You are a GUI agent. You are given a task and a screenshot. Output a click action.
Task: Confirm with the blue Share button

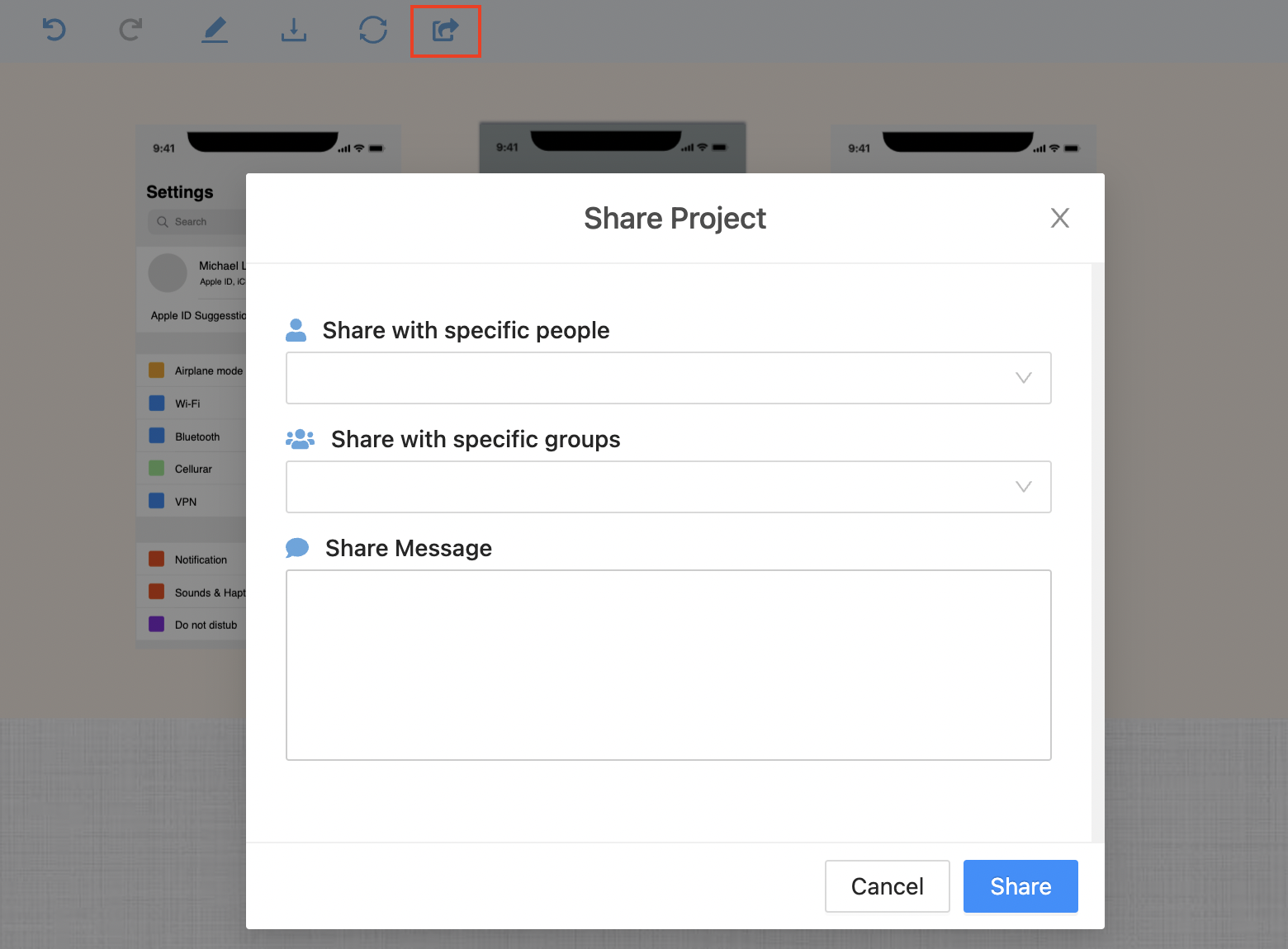1020,886
